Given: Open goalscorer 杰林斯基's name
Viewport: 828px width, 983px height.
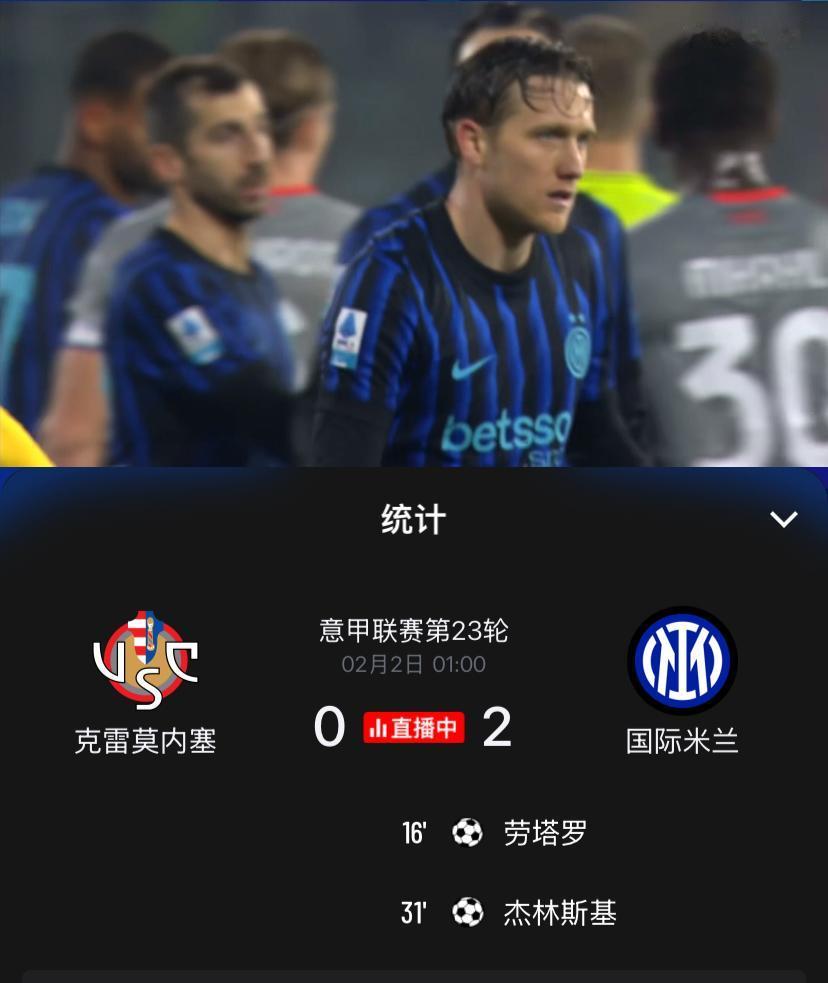Looking at the screenshot, I should (x=560, y=912).
